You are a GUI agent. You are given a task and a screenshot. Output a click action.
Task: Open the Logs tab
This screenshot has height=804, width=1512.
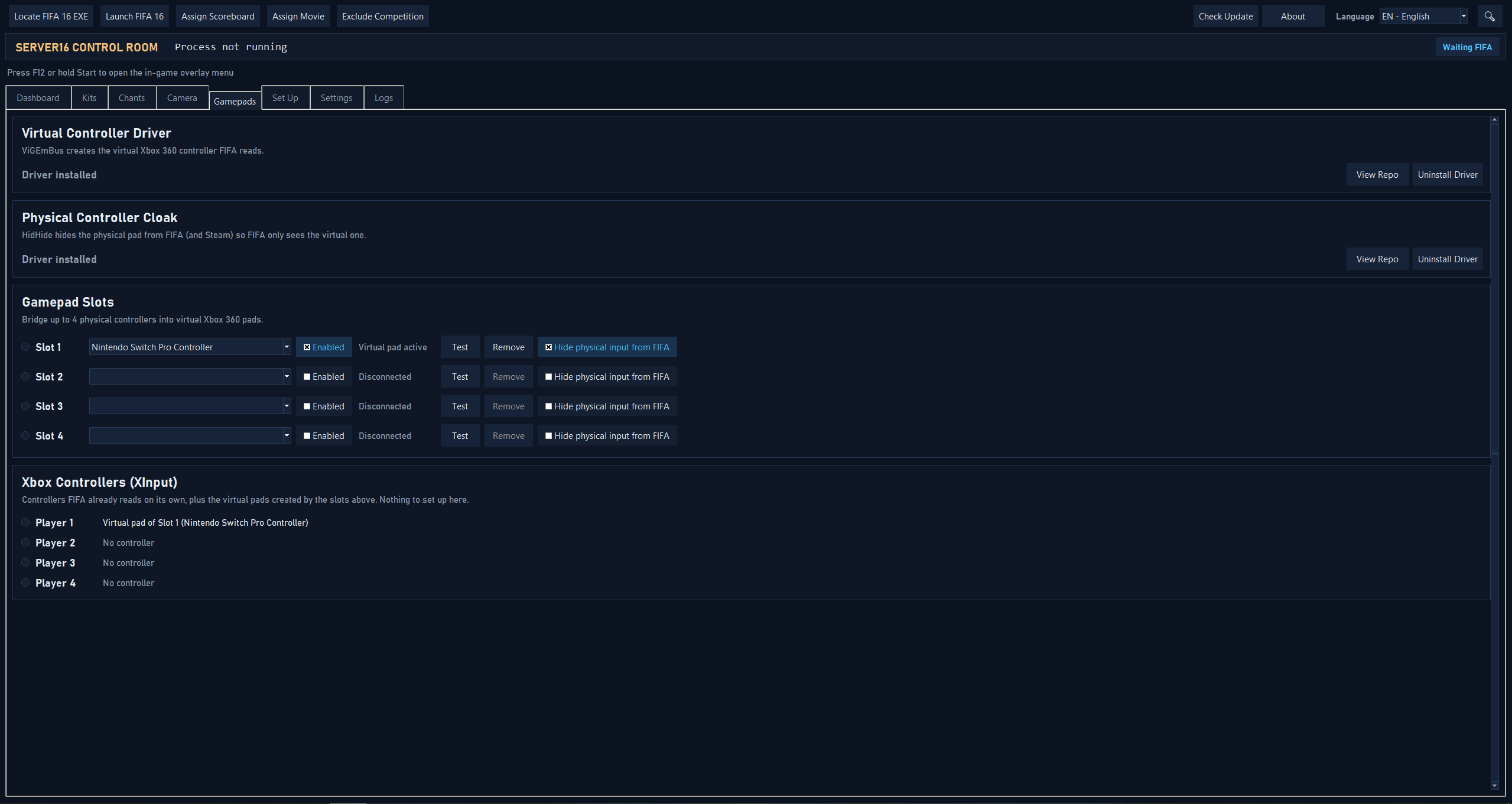point(383,98)
